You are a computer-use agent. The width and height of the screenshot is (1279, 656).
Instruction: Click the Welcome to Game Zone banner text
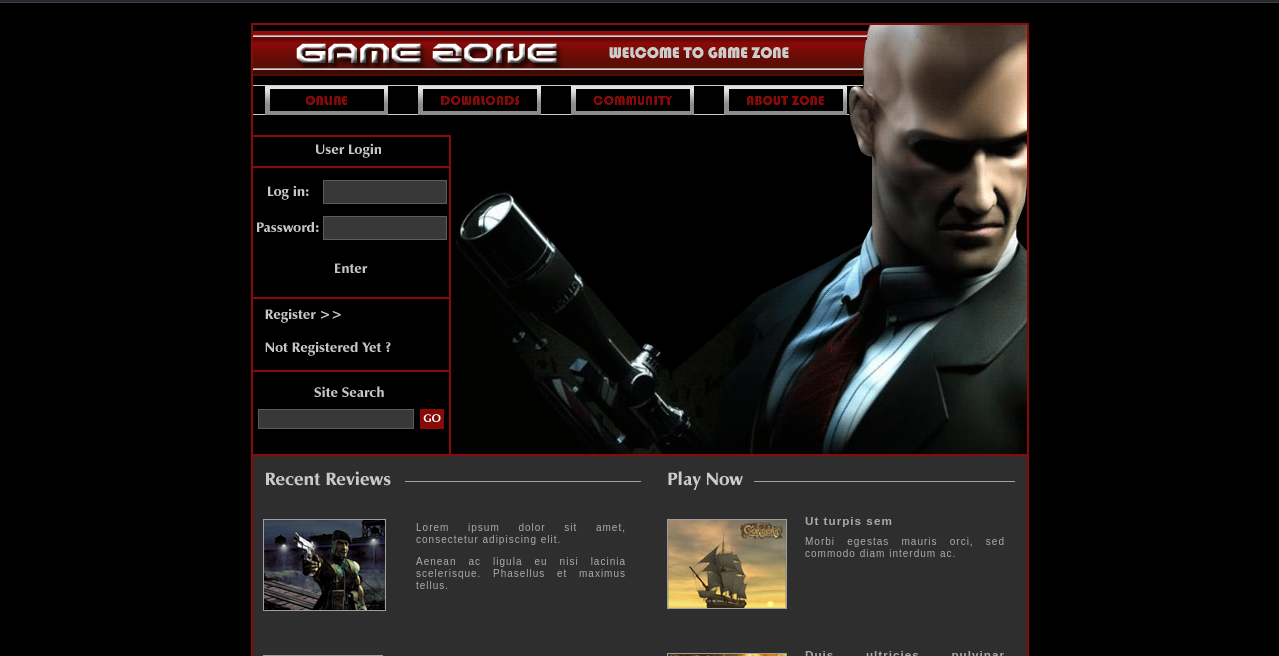point(699,53)
